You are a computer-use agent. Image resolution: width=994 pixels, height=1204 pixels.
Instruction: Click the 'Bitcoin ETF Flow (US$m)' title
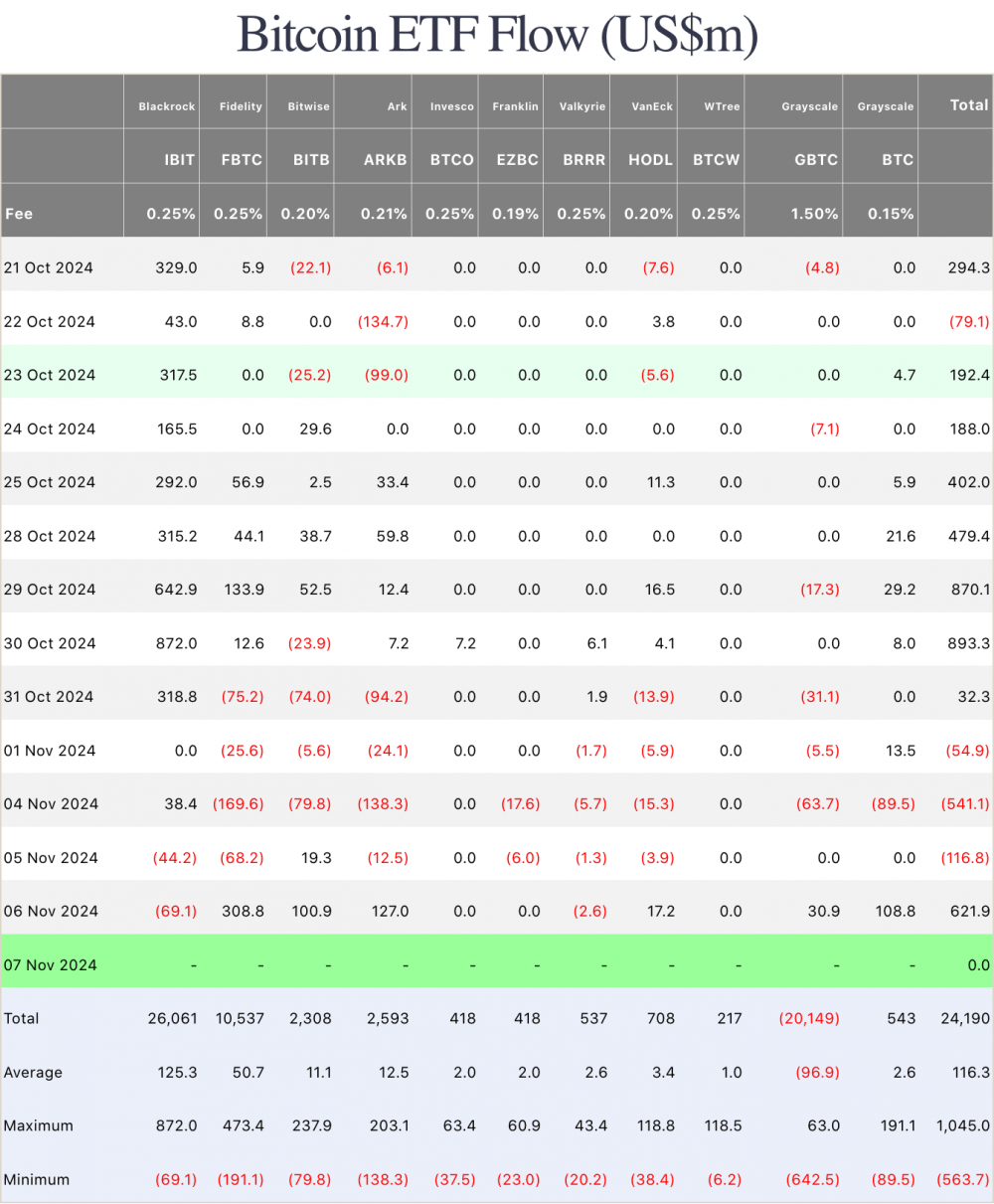pos(497,35)
